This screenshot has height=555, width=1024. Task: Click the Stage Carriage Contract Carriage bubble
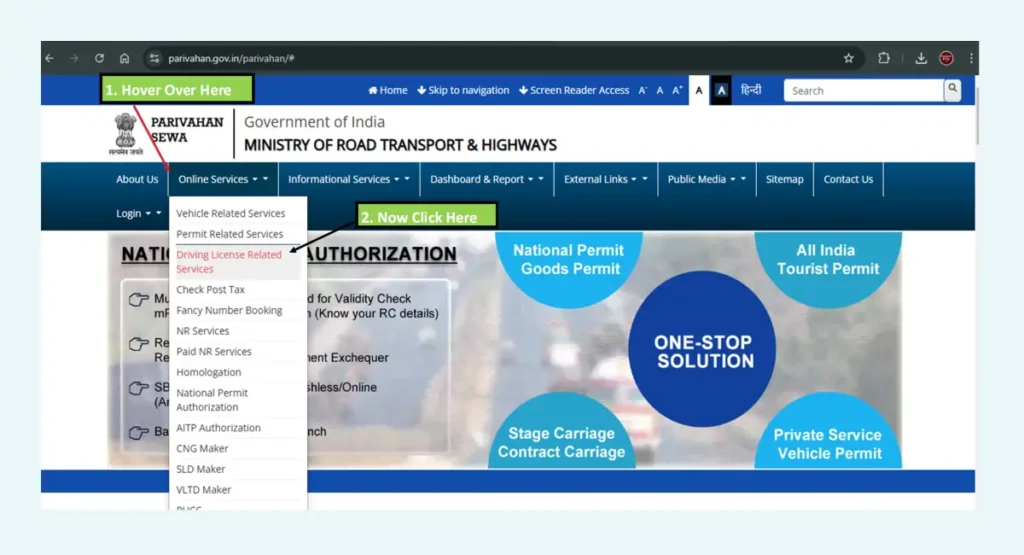[562, 434]
